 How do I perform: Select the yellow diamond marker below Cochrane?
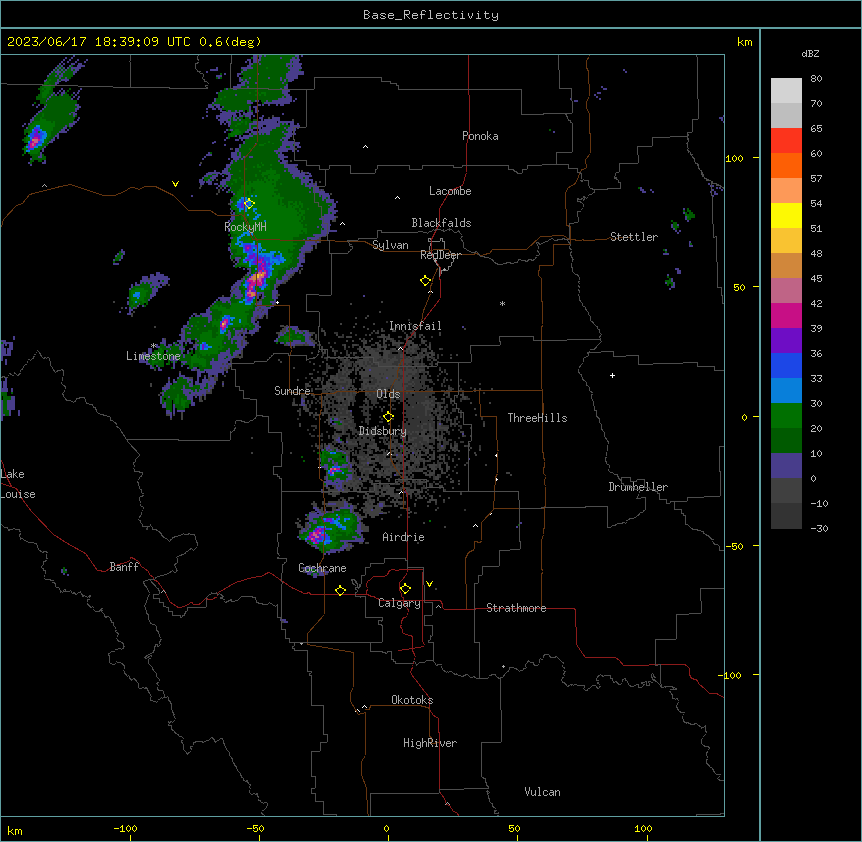click(340, 590)
